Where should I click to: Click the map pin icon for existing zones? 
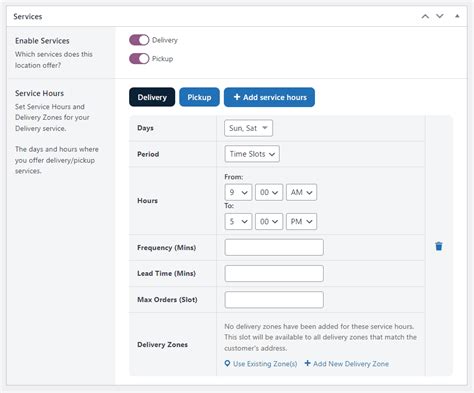tap(227, 364)
